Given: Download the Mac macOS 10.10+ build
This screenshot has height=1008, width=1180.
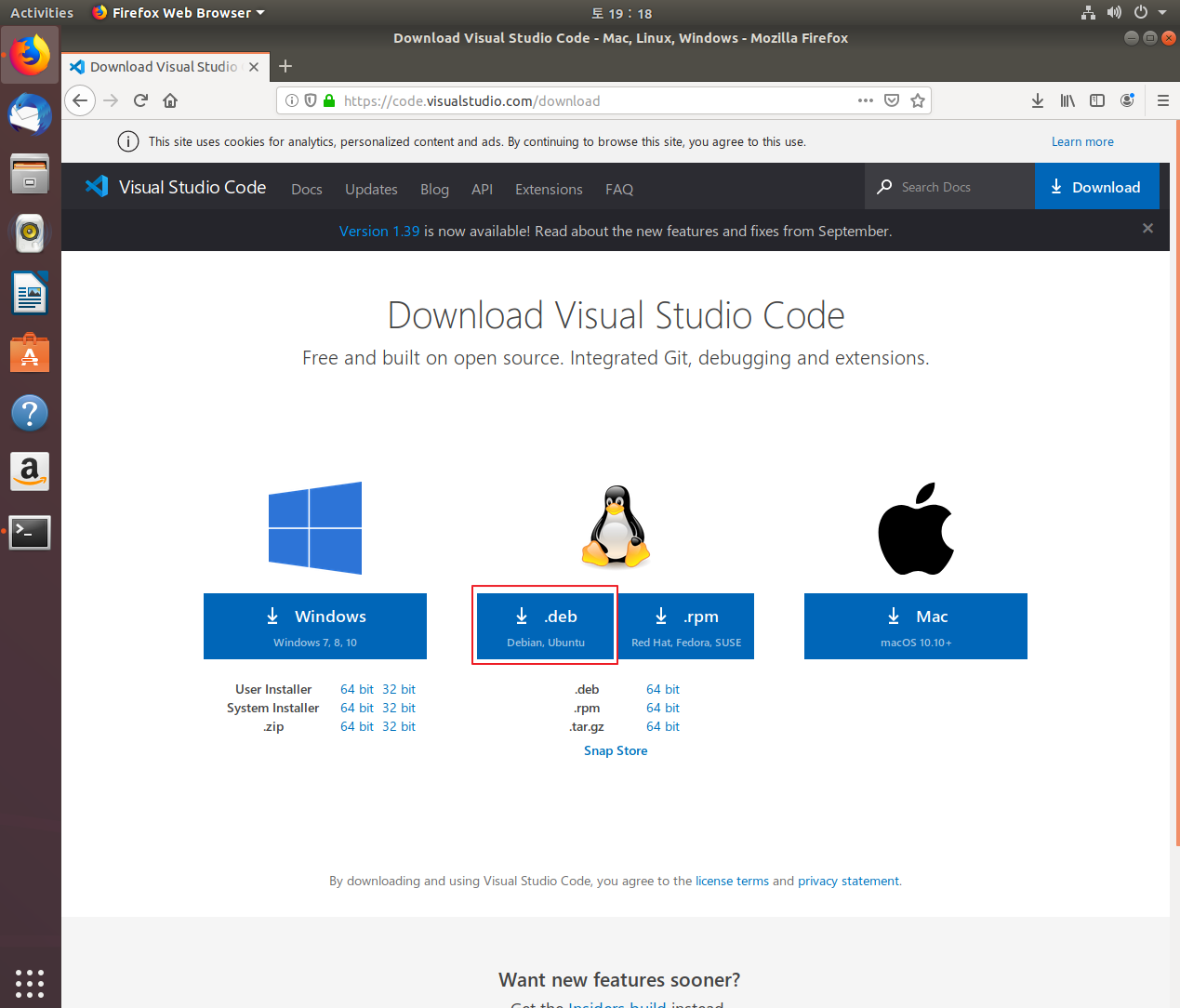Looking at the screenshot, I should coord(916,626).
